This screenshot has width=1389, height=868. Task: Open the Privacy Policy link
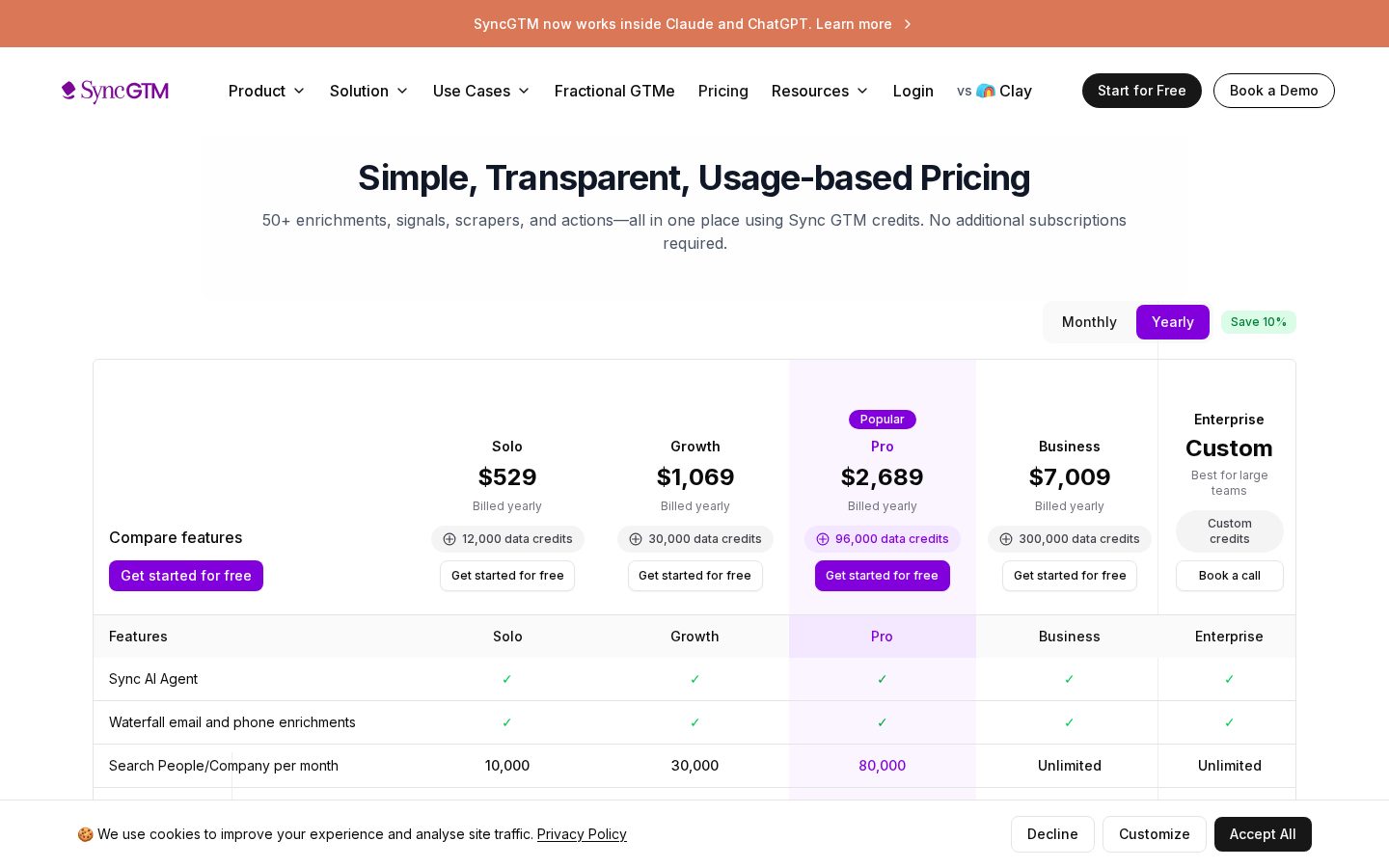[582, 834]
